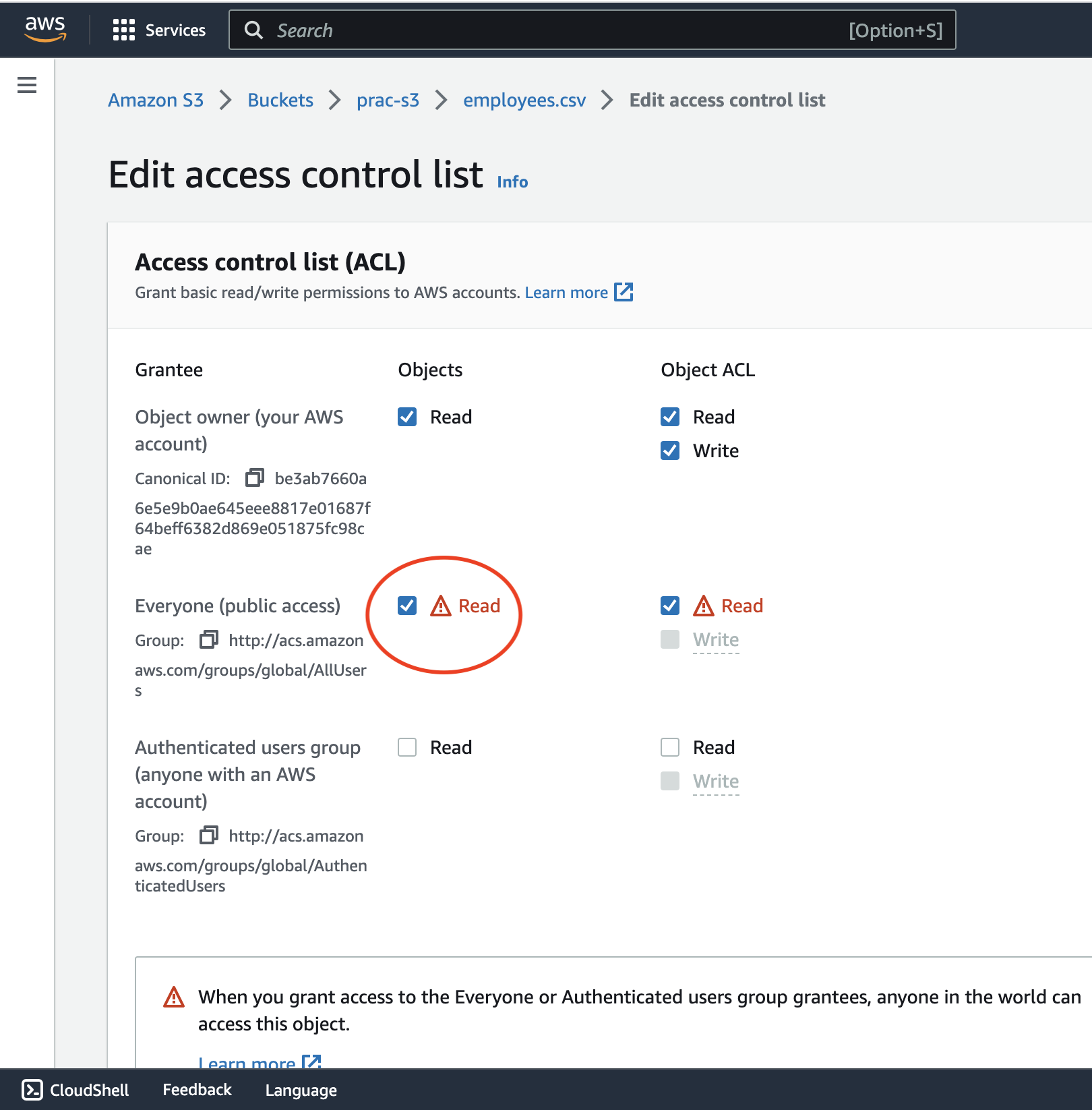Screen dimensions: 1092x1110
Task: Uncheck Everyone public access Objects Read
Action: [407, 606]
